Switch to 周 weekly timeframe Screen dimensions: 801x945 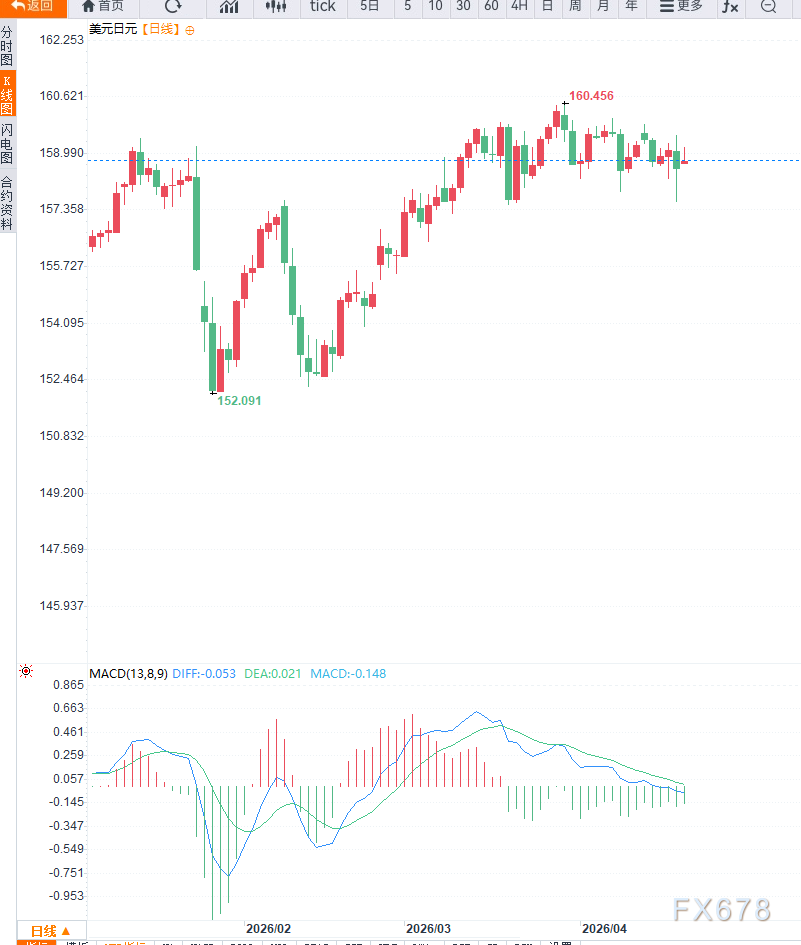575,7
